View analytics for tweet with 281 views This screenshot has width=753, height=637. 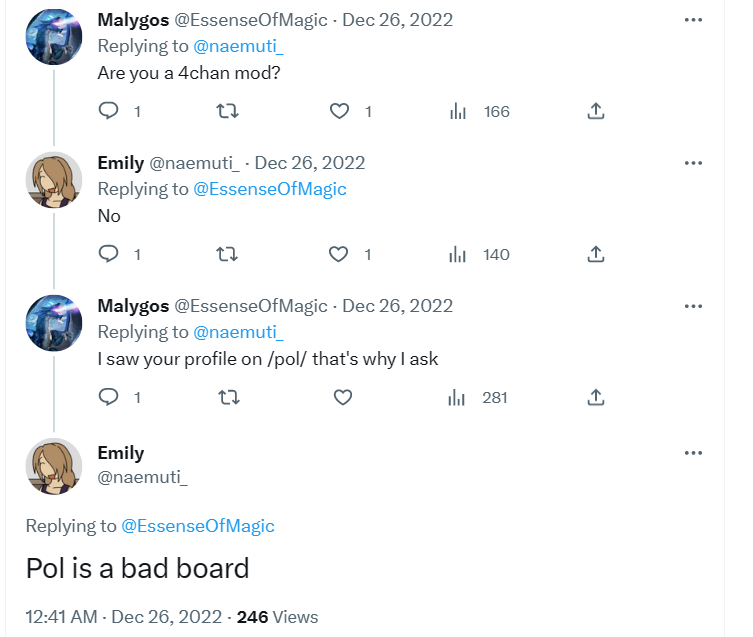tap(458, 398)
